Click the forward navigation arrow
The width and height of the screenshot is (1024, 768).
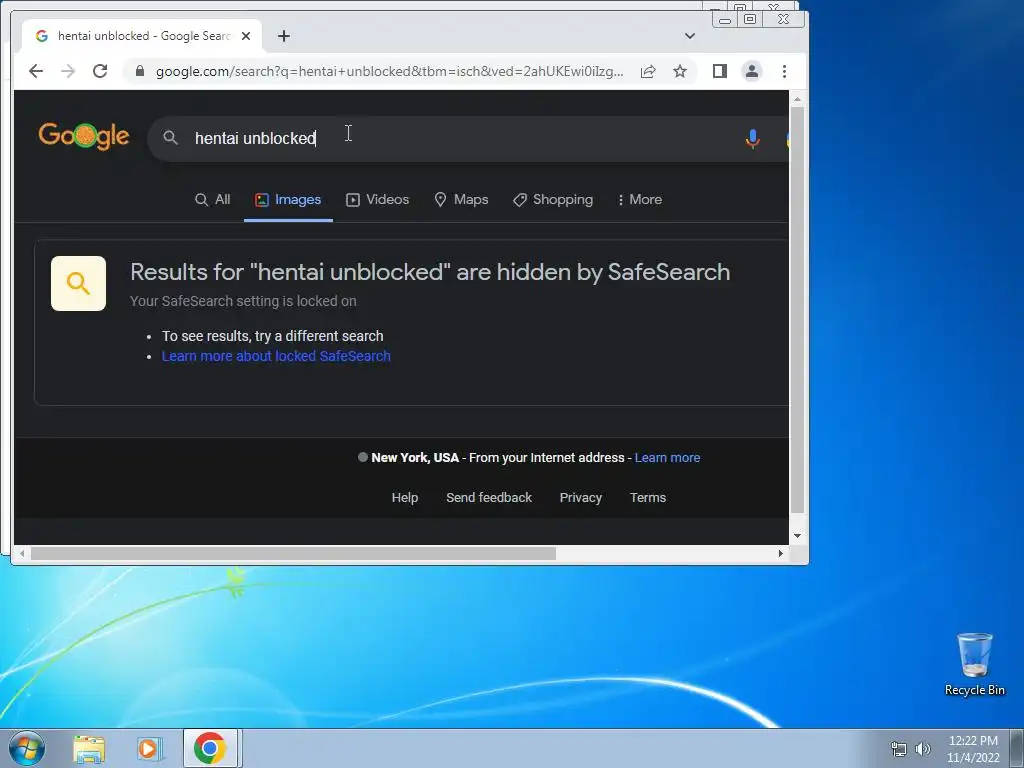tap(68, 71)
